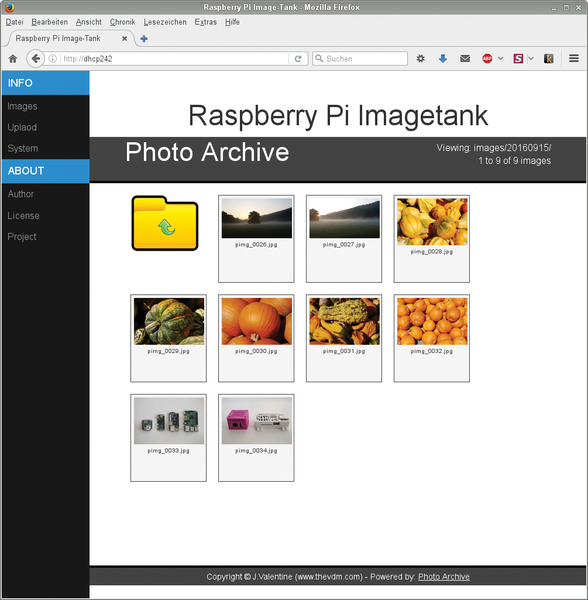The image size is (588, 600).
Task: Click the Firefox logo in the title bar
Action: click(9, 7)
